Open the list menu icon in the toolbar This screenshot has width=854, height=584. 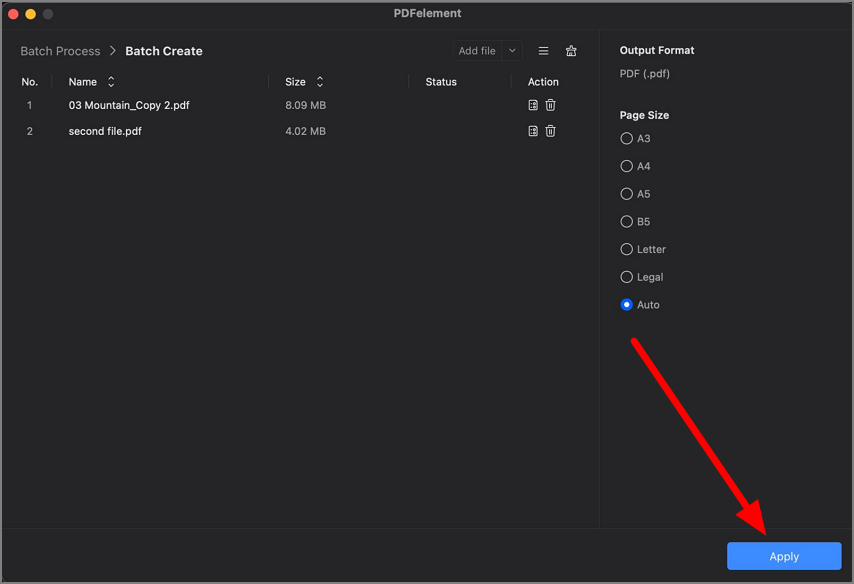tap(543, 51)
